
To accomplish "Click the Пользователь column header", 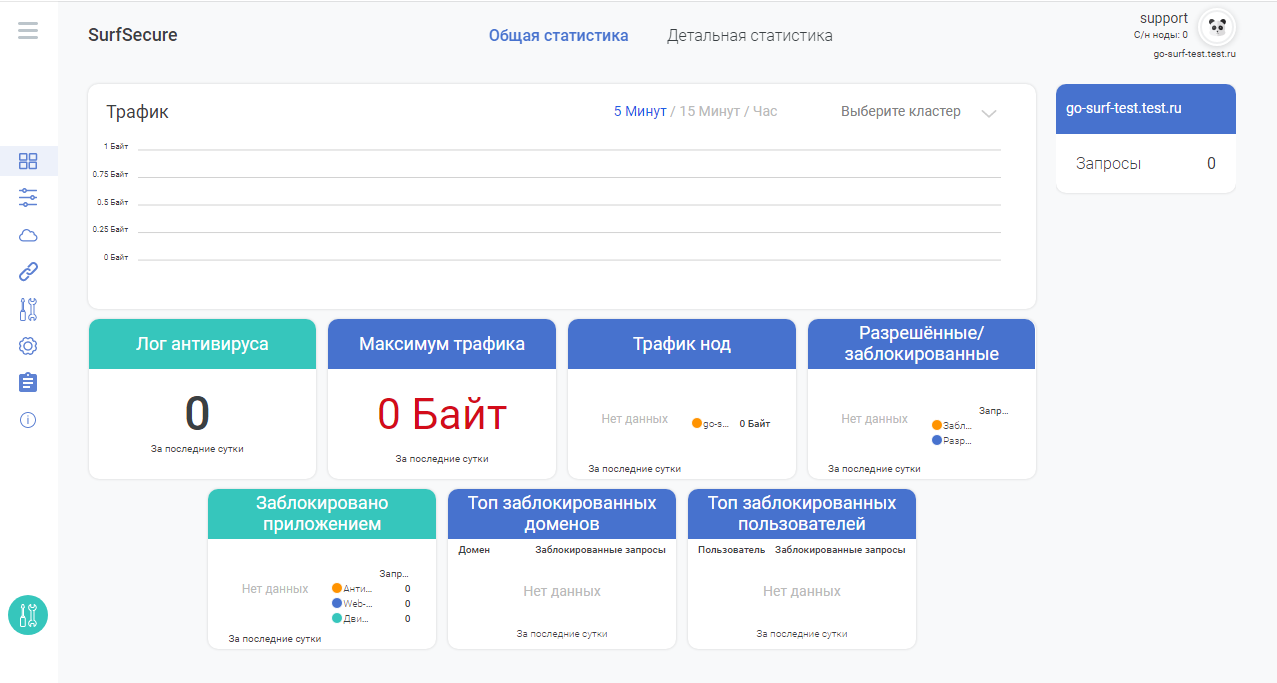I will coord(732,550).
